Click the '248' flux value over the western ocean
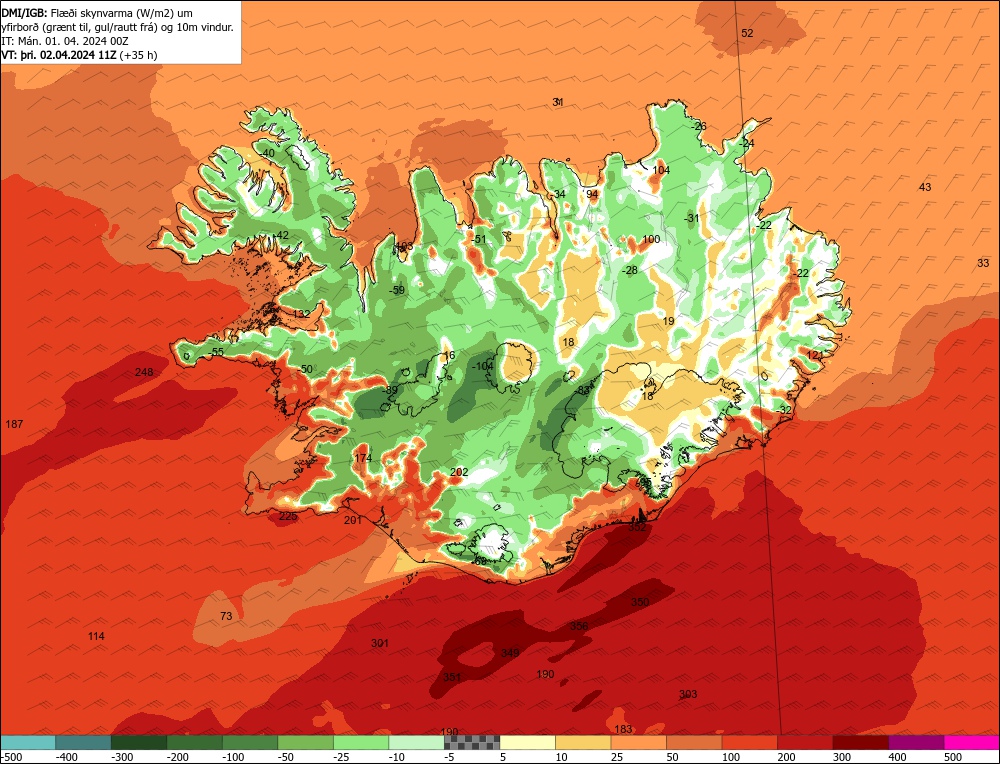The height and width of the screenshot is (764, 1000). click(144, 372)
